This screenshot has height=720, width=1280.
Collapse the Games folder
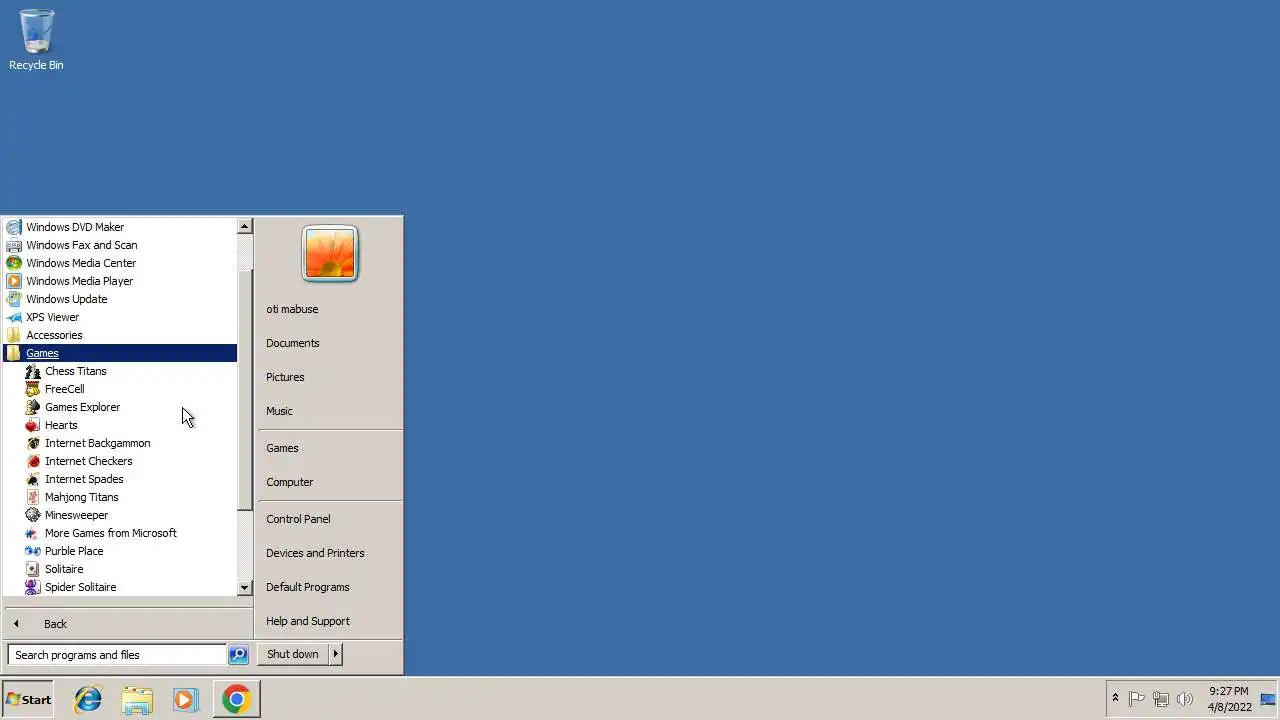pyautogui.click(x=120, y=353)
